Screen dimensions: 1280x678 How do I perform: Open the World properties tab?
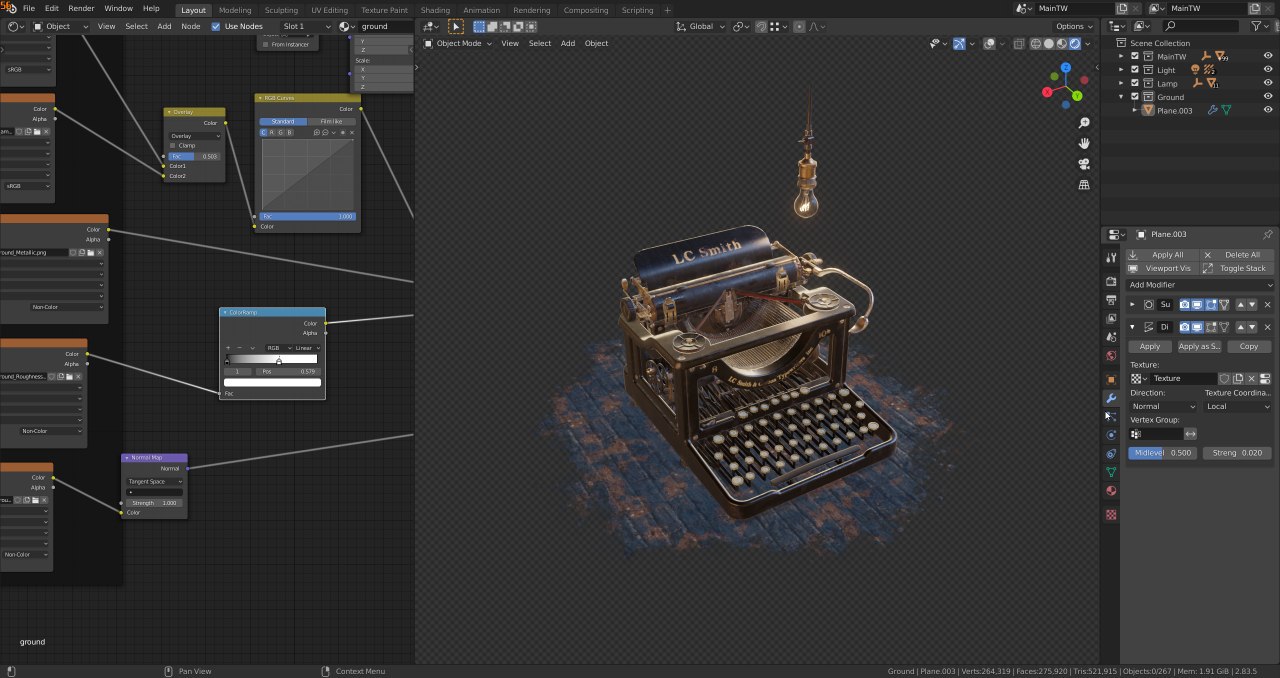[1111, 355]
